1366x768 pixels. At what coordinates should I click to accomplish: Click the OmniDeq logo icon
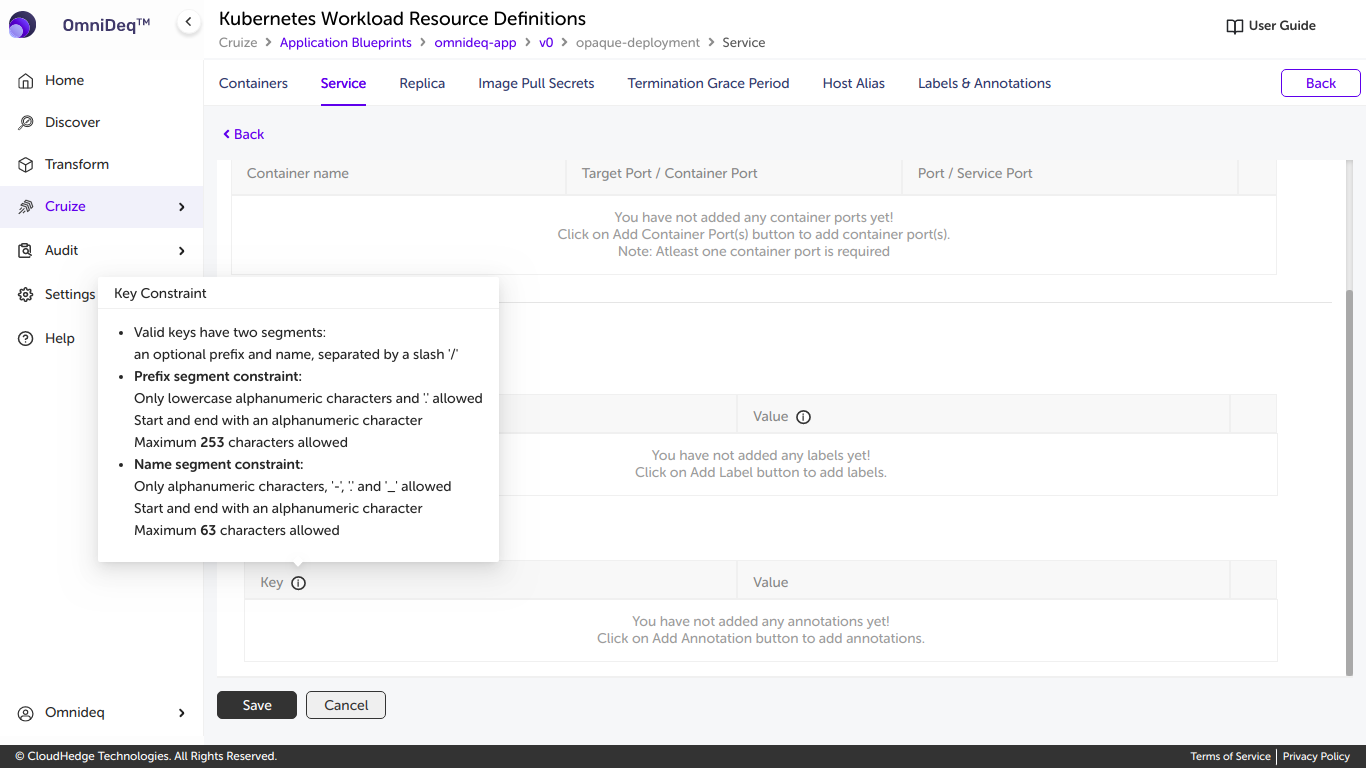coord(22,25)
